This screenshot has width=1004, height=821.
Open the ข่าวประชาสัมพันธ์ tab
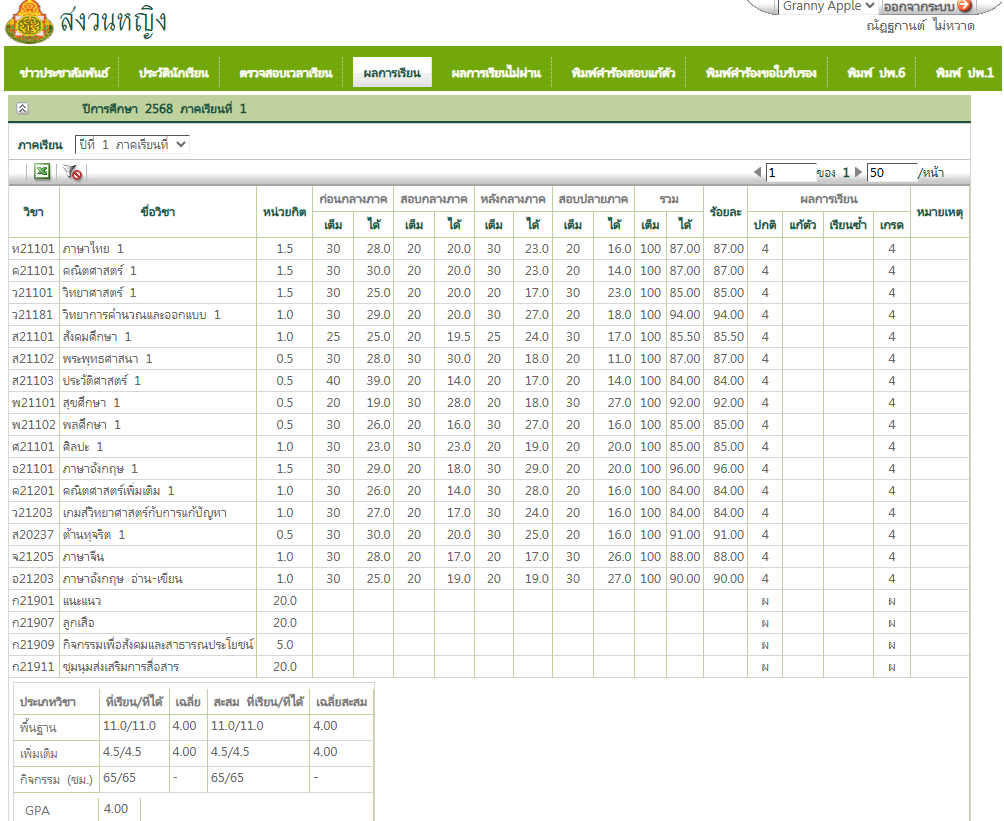point(64,73)
